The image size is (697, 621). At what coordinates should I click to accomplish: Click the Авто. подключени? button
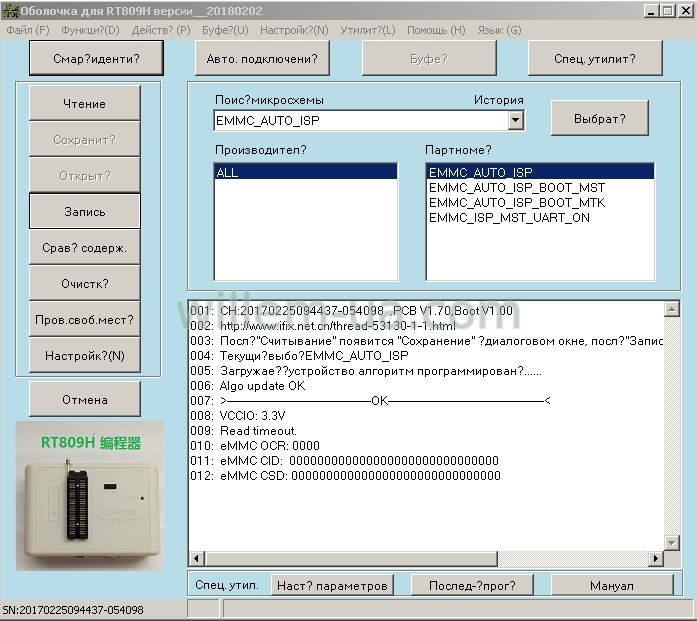[262, 58]
